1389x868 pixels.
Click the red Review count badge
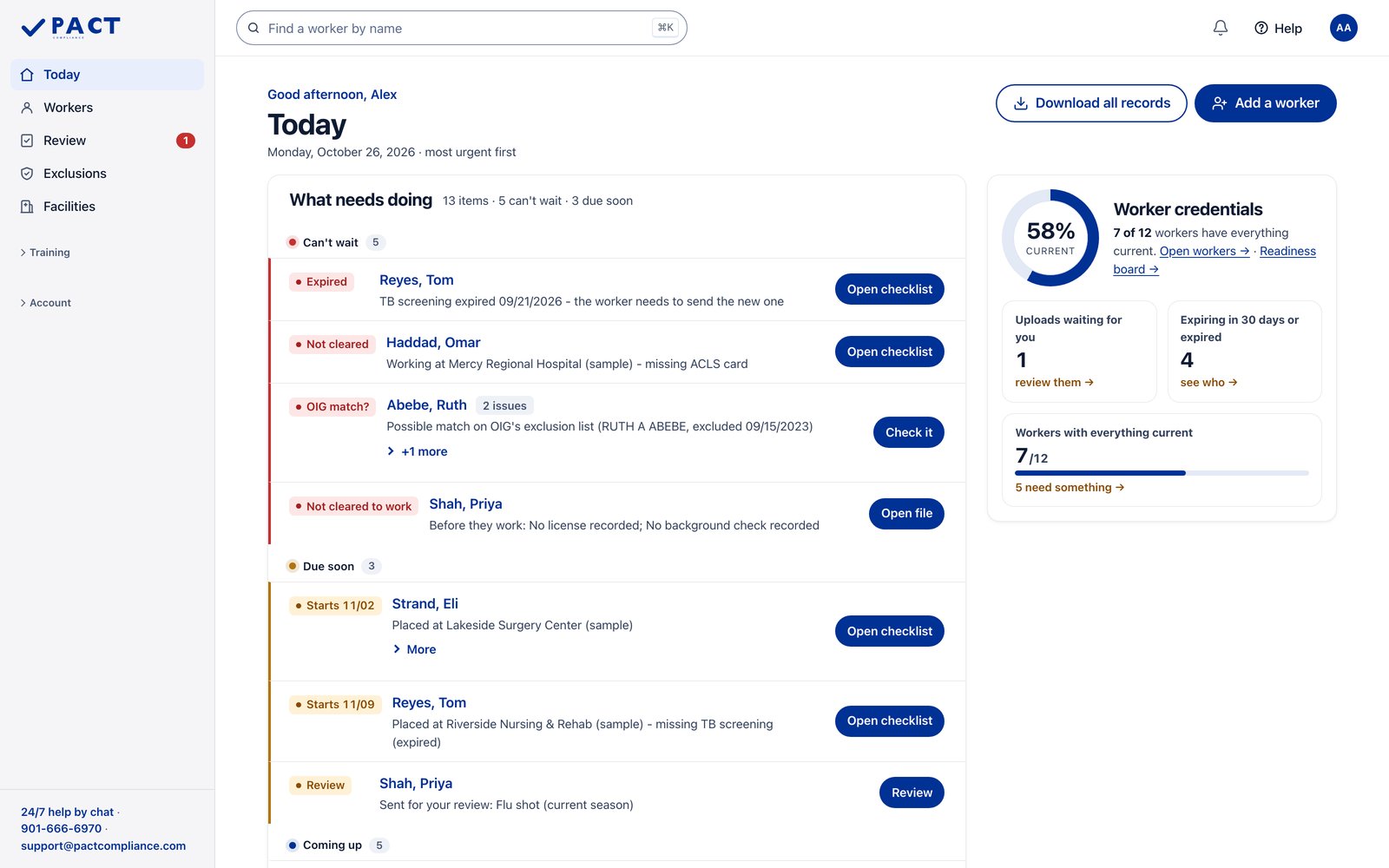click(186, 141)
